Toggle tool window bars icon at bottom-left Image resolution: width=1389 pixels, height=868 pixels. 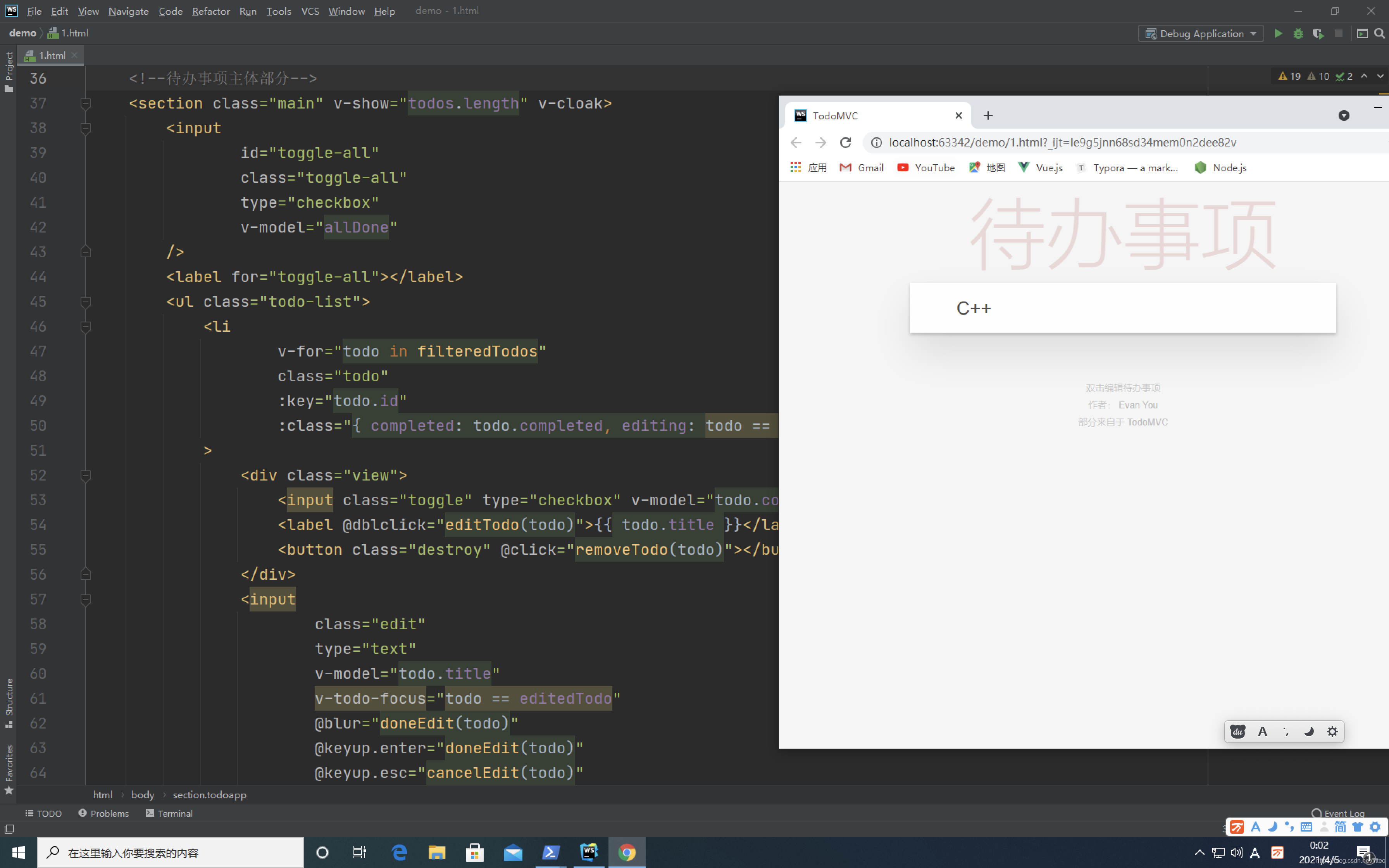click(9, 829)
